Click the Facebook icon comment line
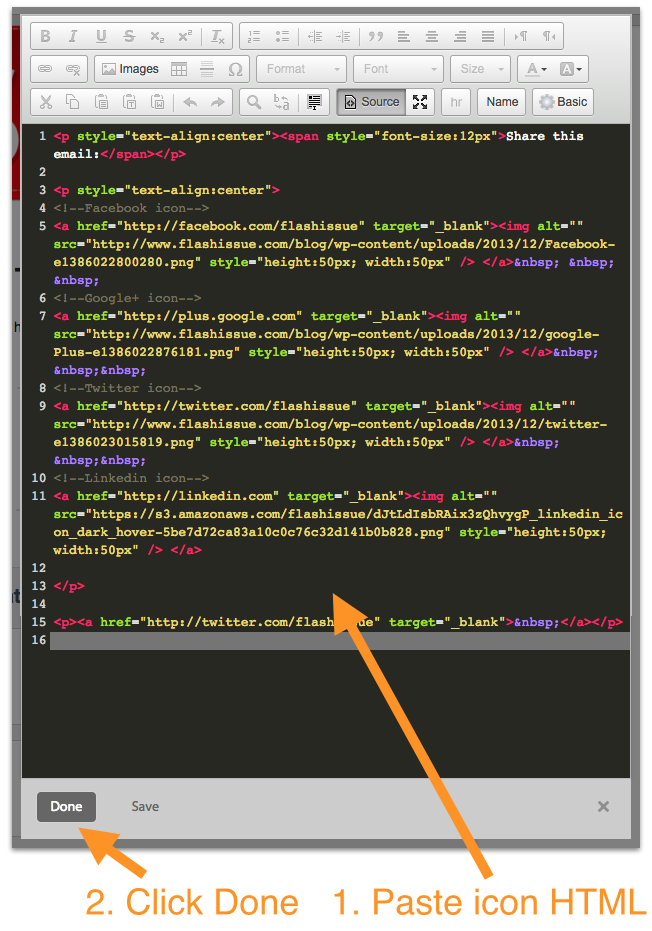This screenshot has height=931, width=652. pos(131,208)
